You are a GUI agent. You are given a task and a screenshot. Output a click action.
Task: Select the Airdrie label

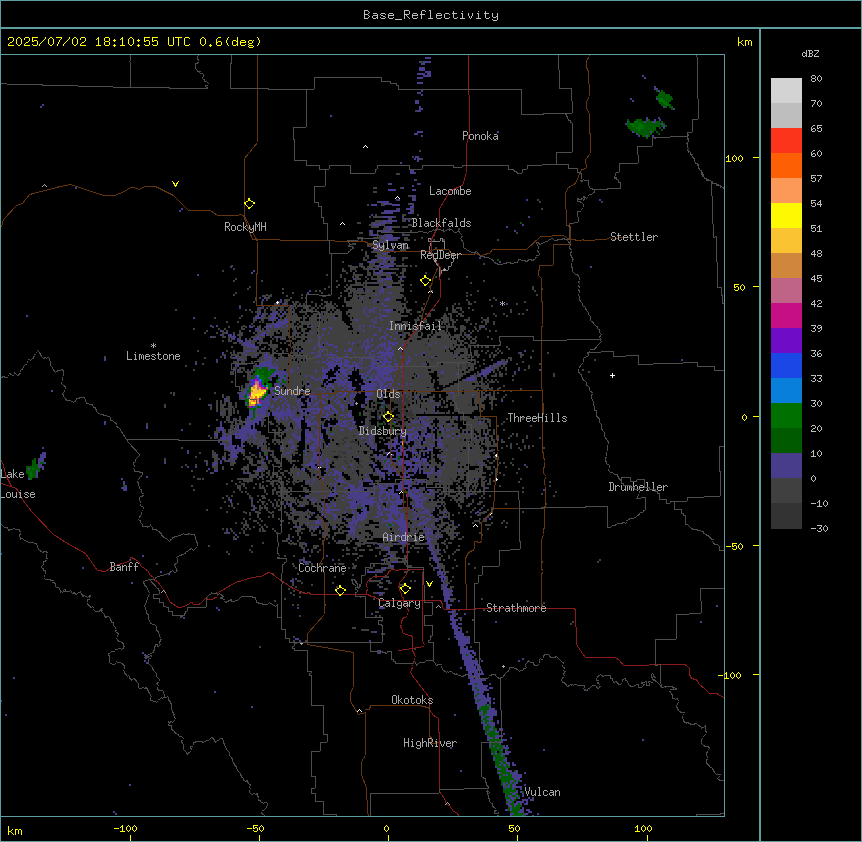pyautogui.click(x=404, y=537)
